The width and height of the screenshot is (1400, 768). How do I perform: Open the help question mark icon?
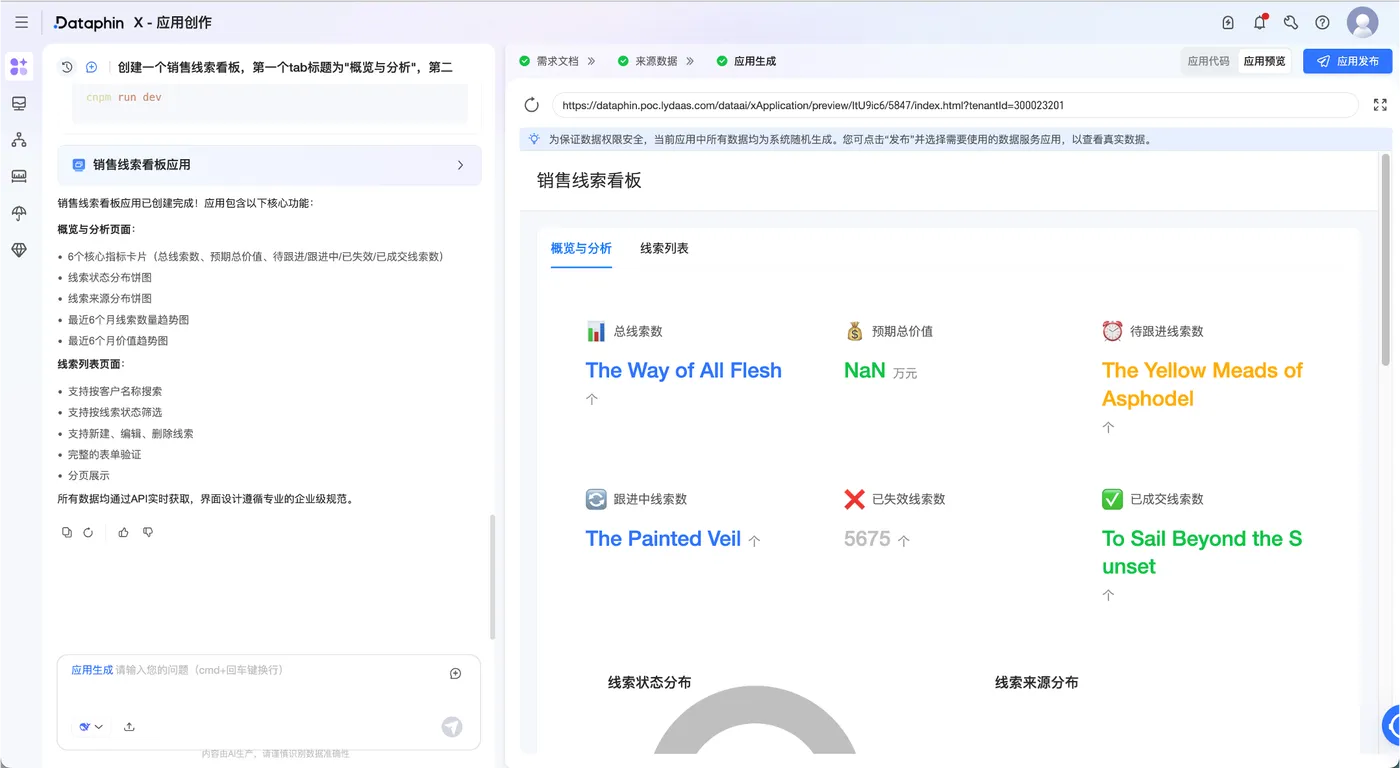click(1322, 22)
